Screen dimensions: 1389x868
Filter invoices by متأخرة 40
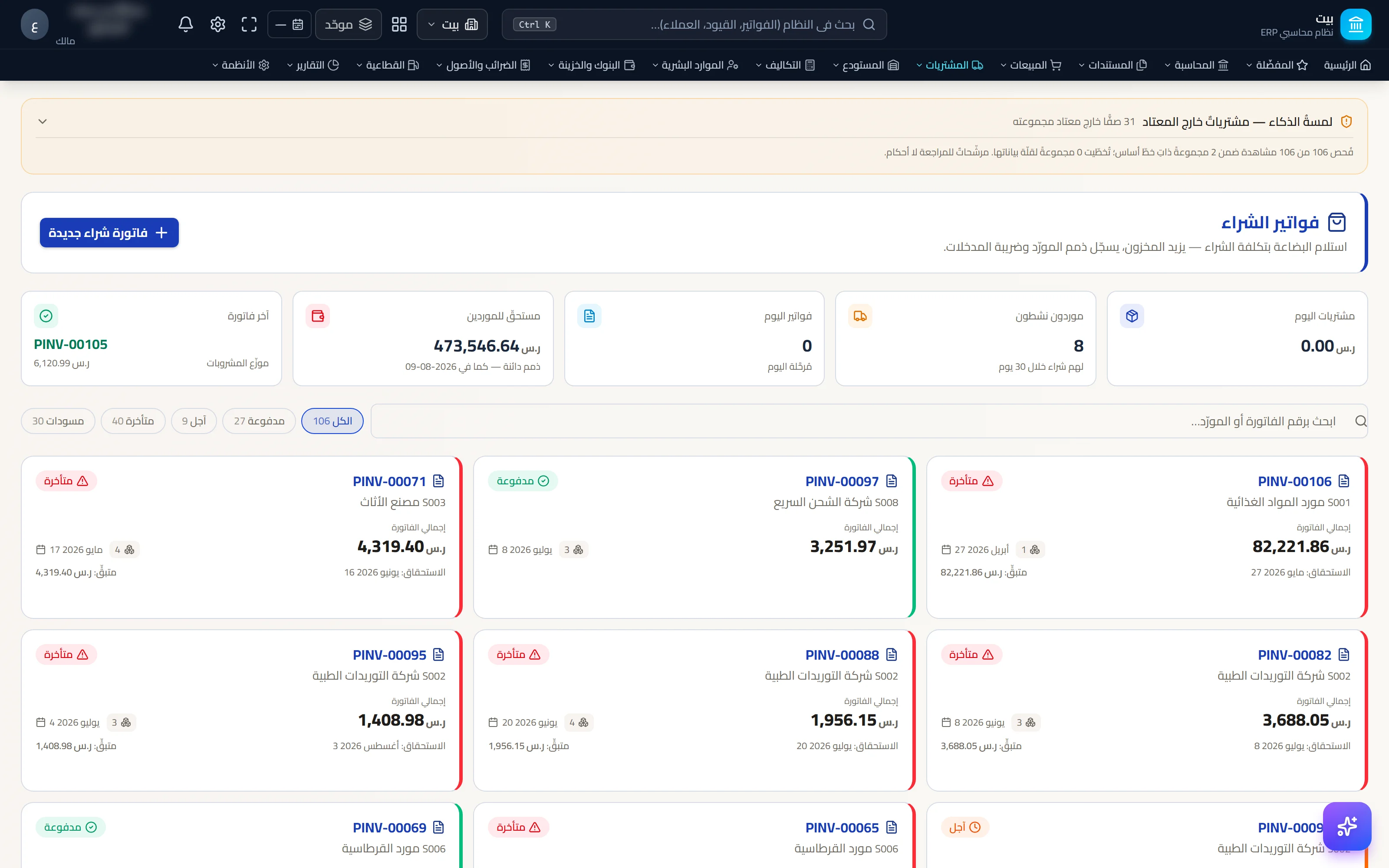click(x=133, y=421)
